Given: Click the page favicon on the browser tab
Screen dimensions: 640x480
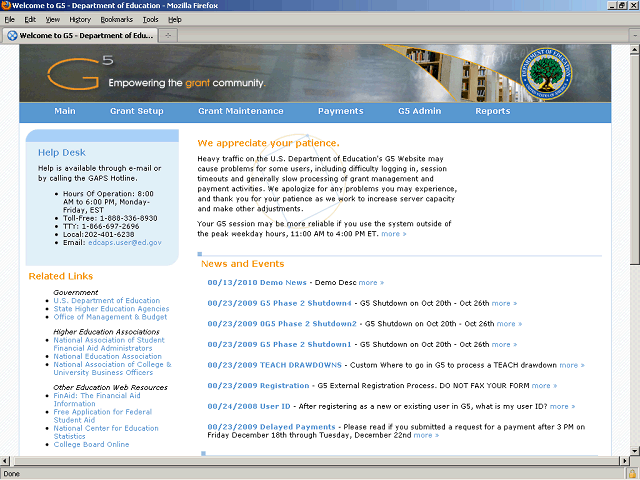Looking at the screenshot, I should (12, 36).
